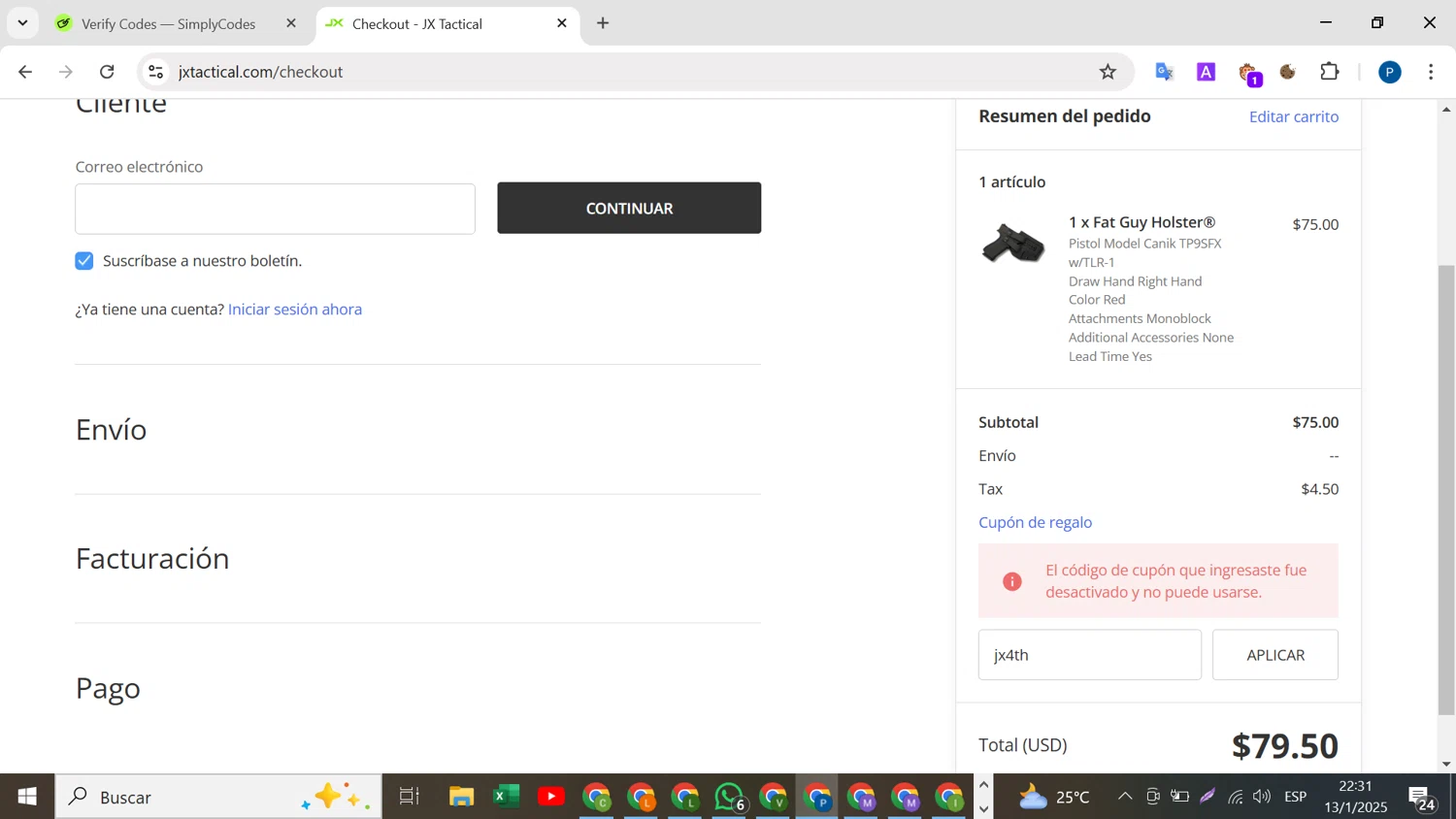The height and width of the screenshot is (819, 1456).
Task: Show hidden system tray icons
Action: [x=1125, y=797]
